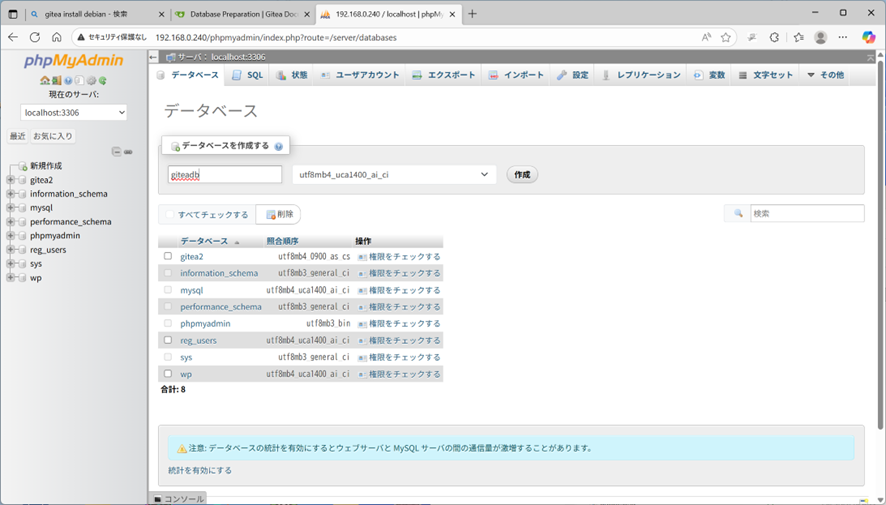Click 削除 button
This screenshot has width=886, height=505.
coord(279,214)
